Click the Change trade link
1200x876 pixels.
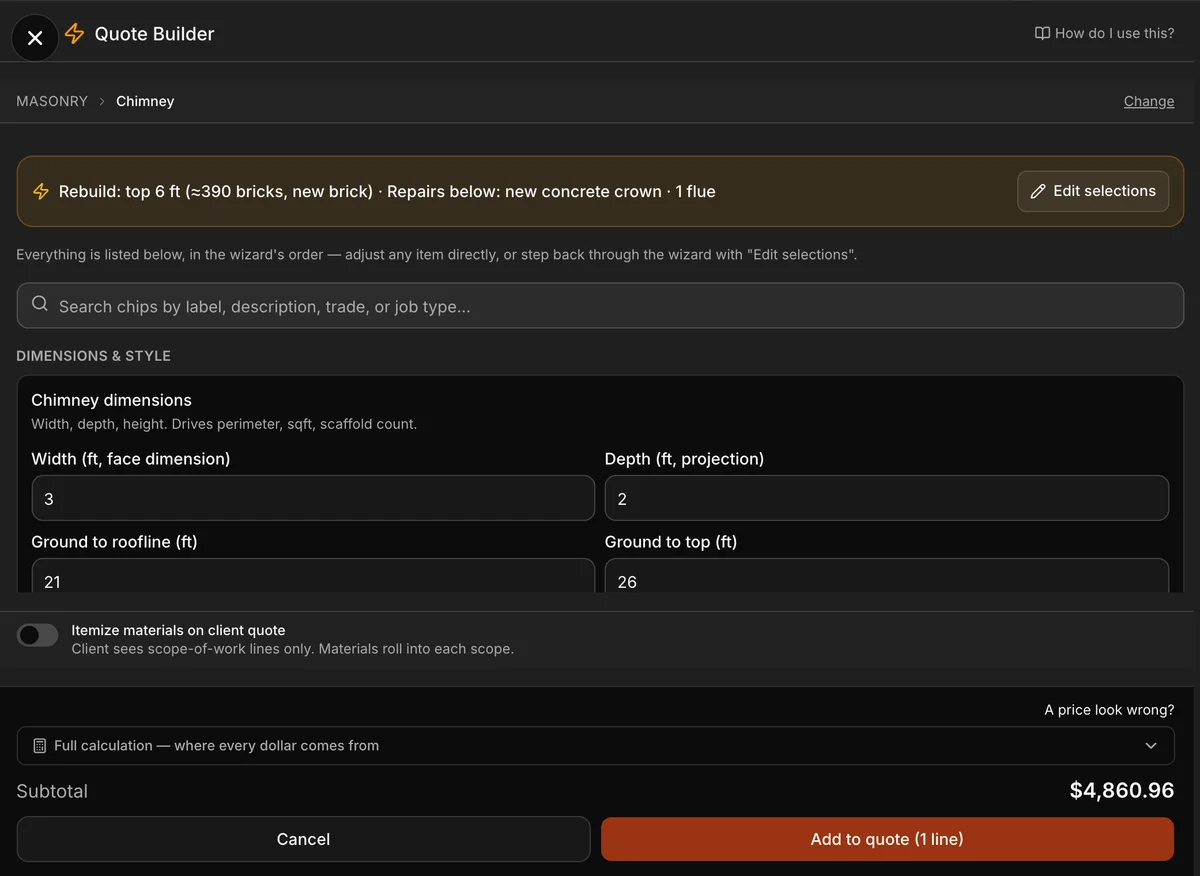[1149, 101]
